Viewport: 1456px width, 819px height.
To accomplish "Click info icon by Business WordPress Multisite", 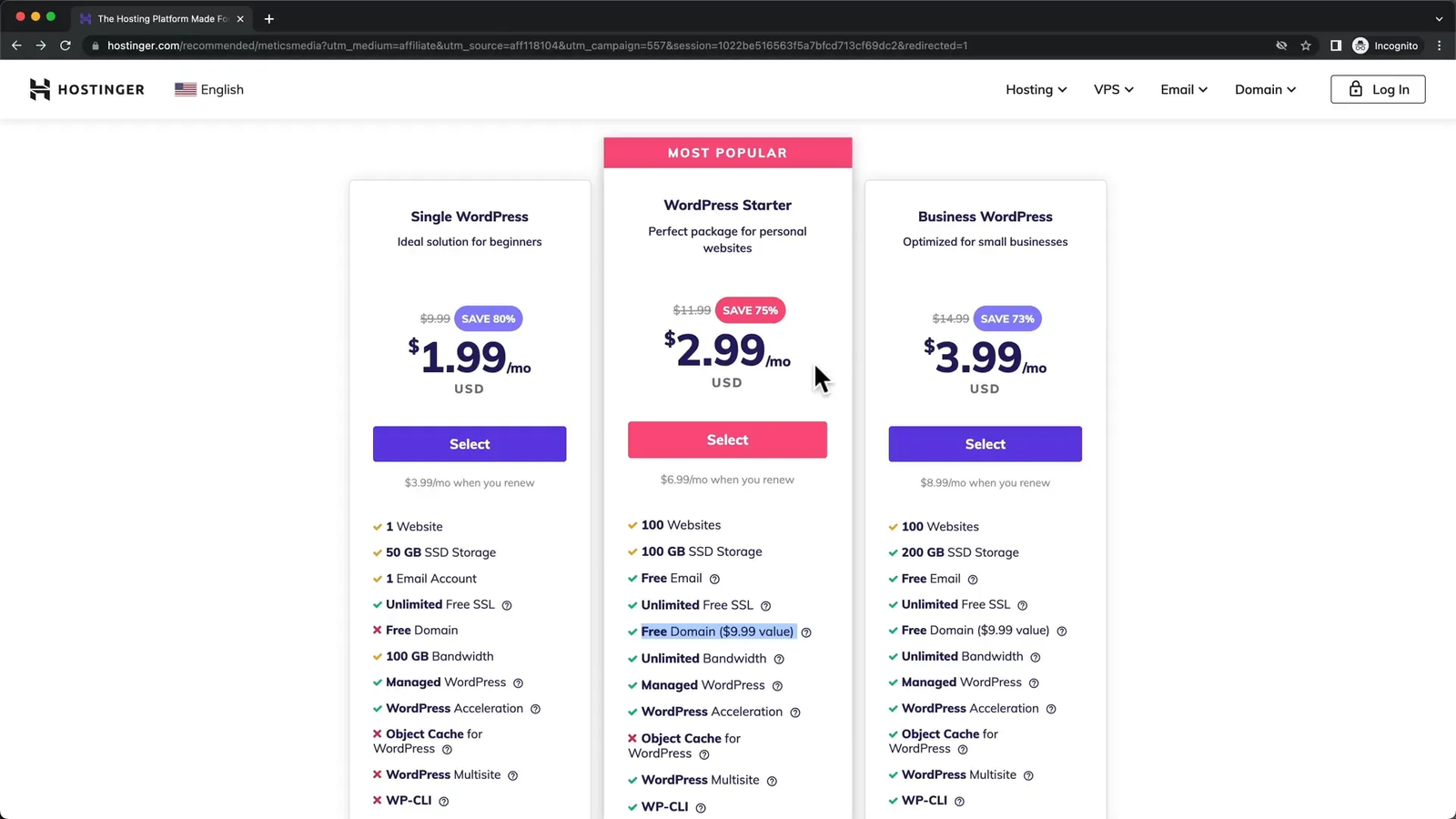I will (x=1028, y=775).
